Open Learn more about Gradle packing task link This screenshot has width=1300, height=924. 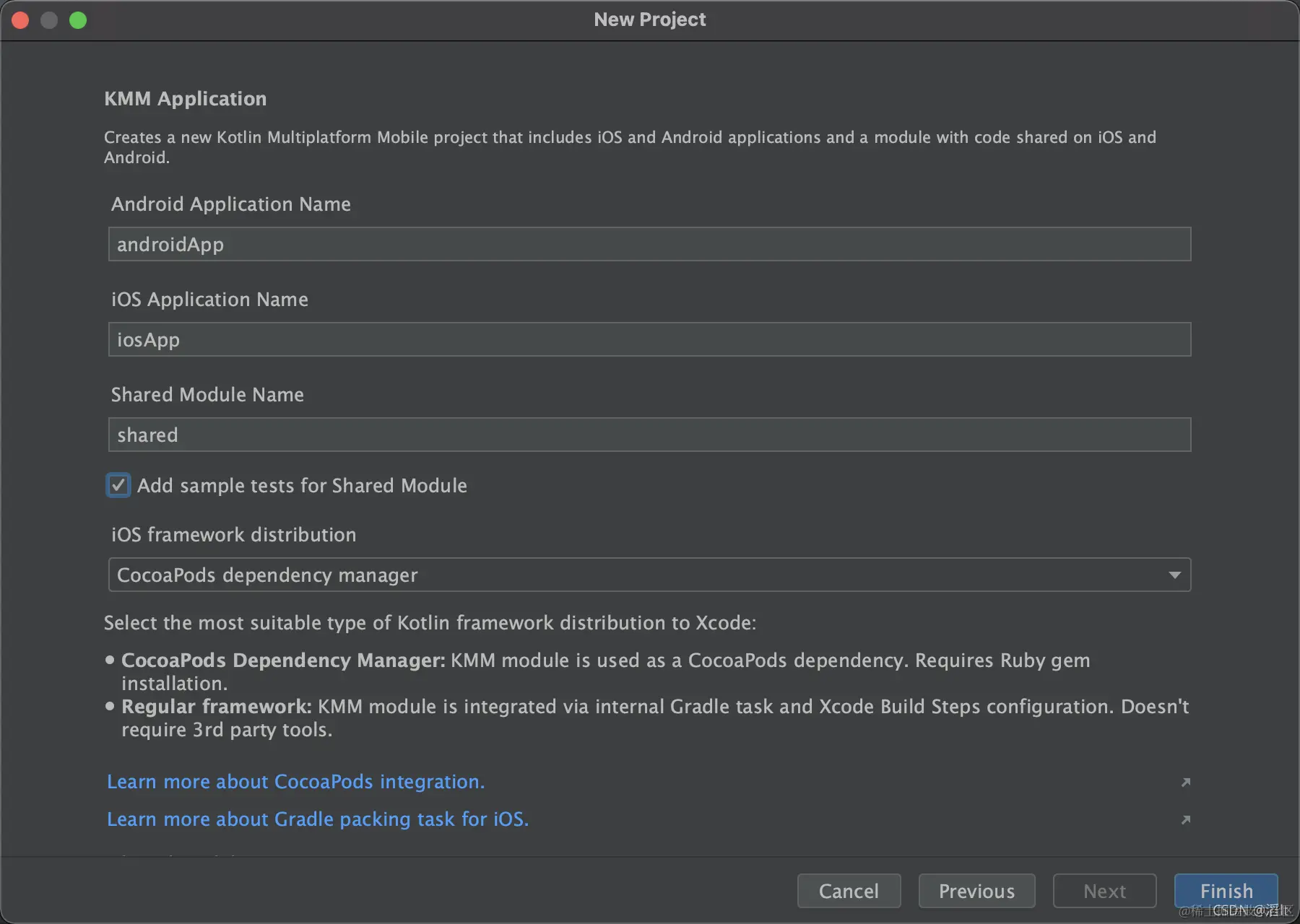click(318, 819)
